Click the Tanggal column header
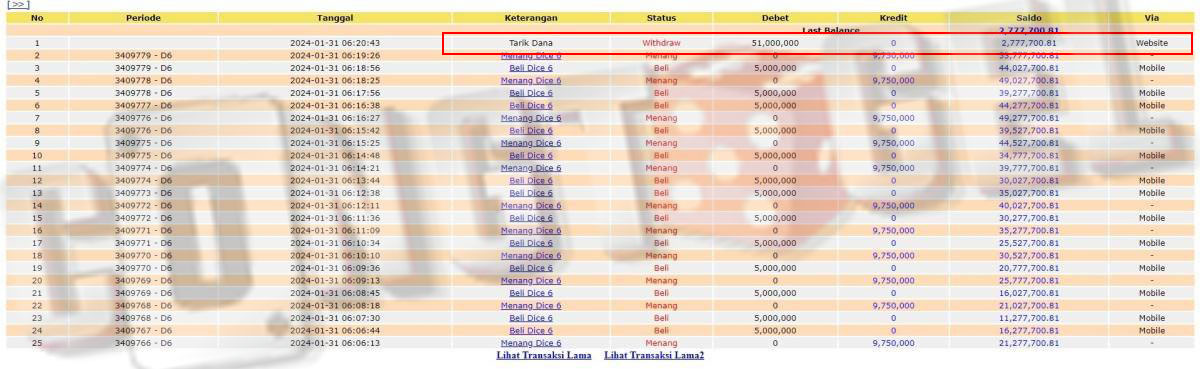Viewport: 1200px width, 369px height. coord(335,18)
